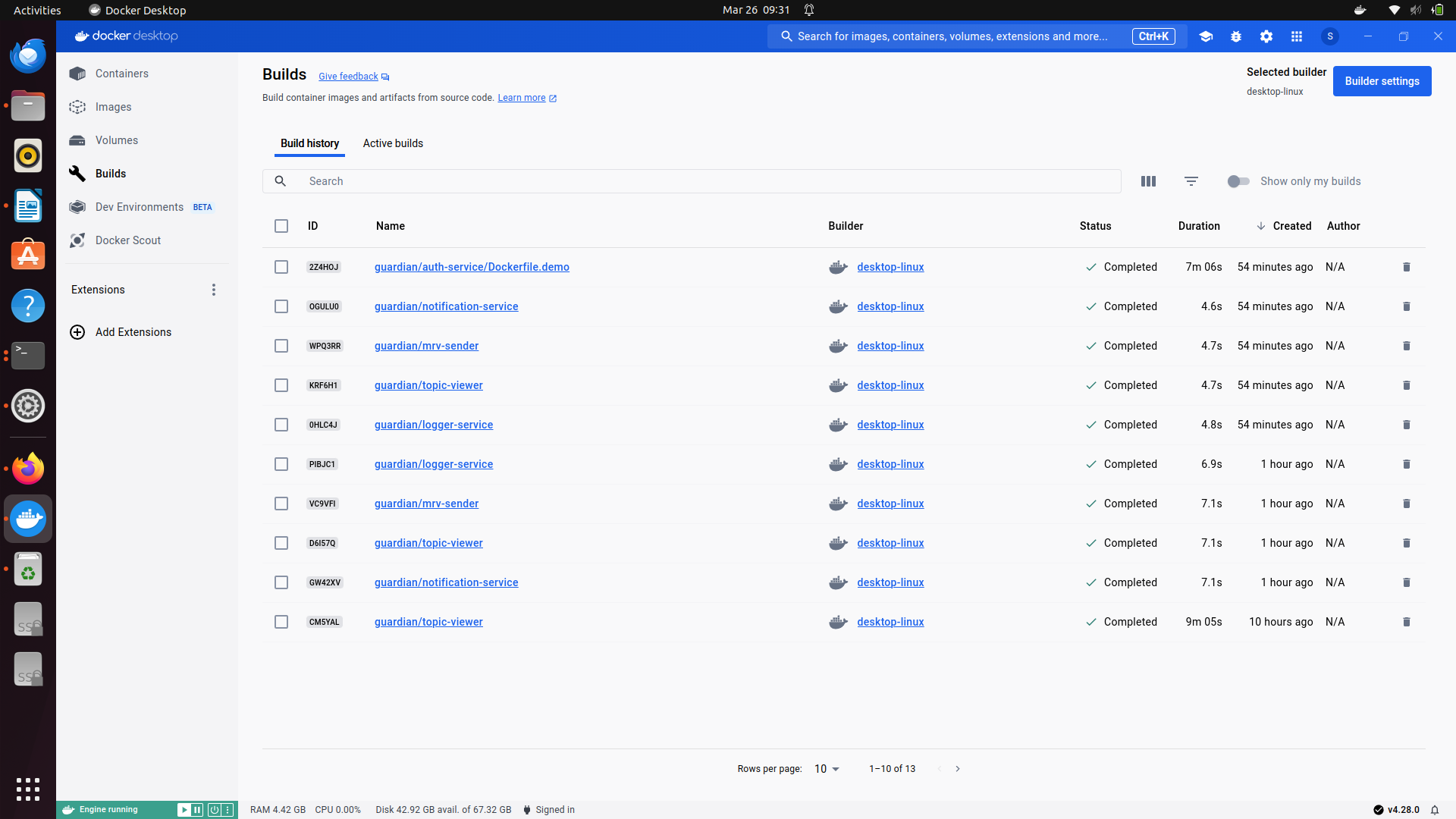Open Docker settings gear icon
This screenshot has width=1456, height=819.
[1266, 36]
